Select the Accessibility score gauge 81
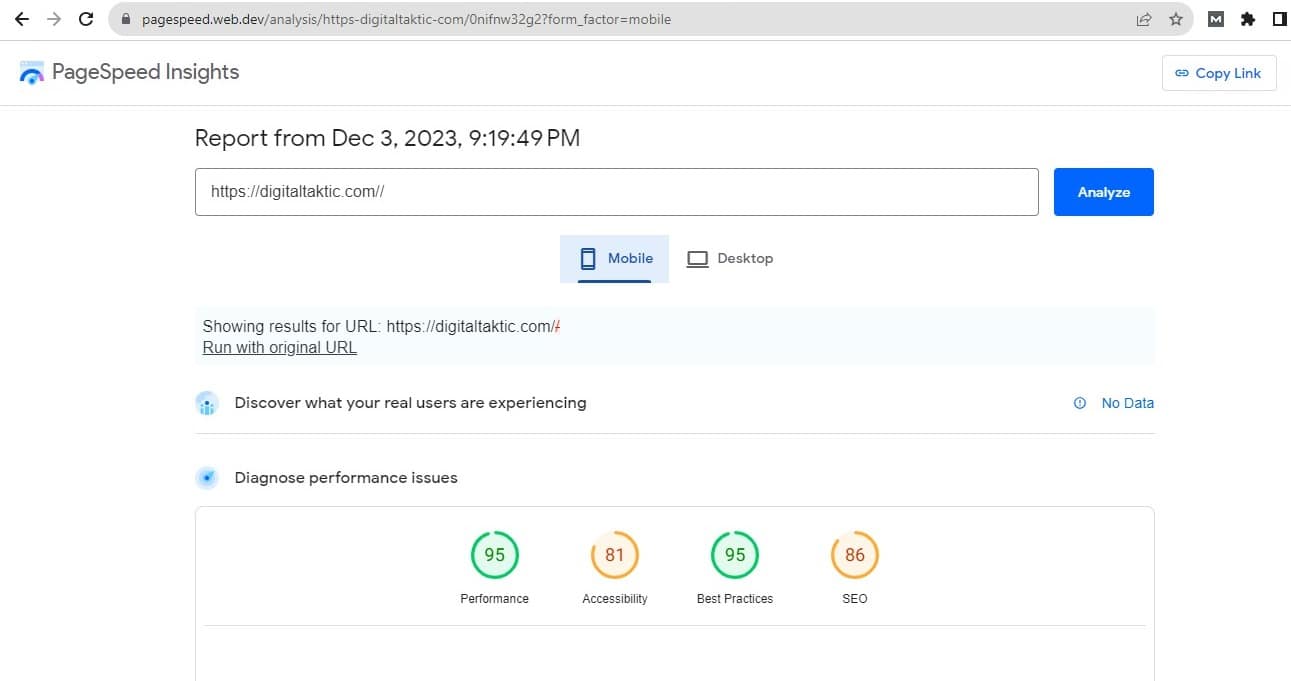Screen dimensions: 1291x681 614,555
